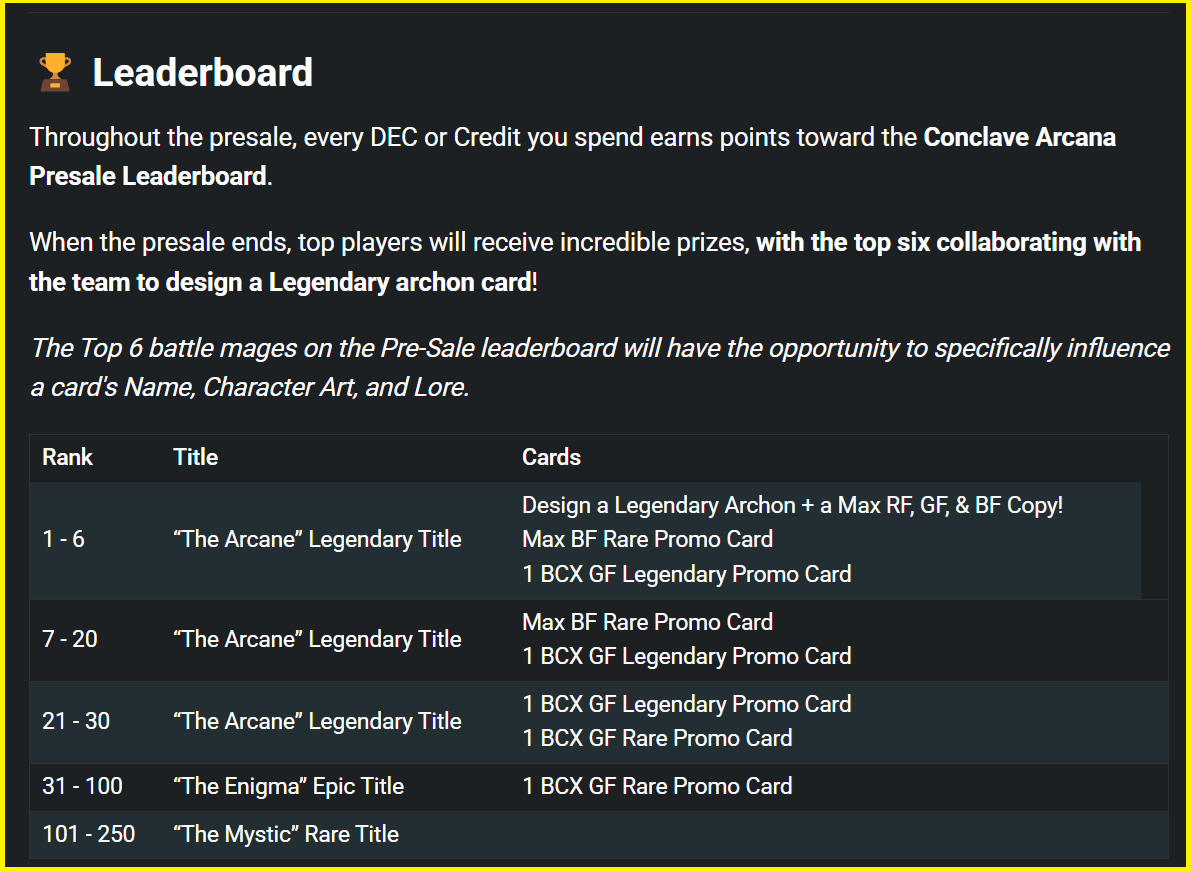
Task: Click the rank 31 - 100 cell
Action: (83, 786)
